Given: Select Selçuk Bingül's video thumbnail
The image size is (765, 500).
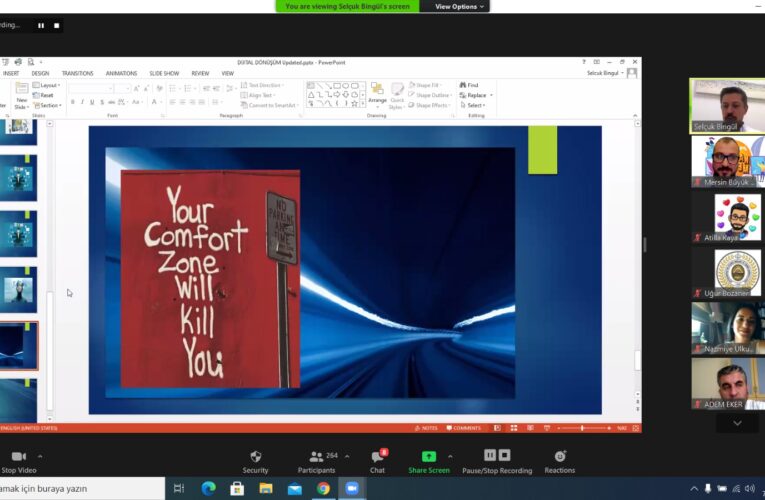Looking at the screenshot, I should pos(726,105).
